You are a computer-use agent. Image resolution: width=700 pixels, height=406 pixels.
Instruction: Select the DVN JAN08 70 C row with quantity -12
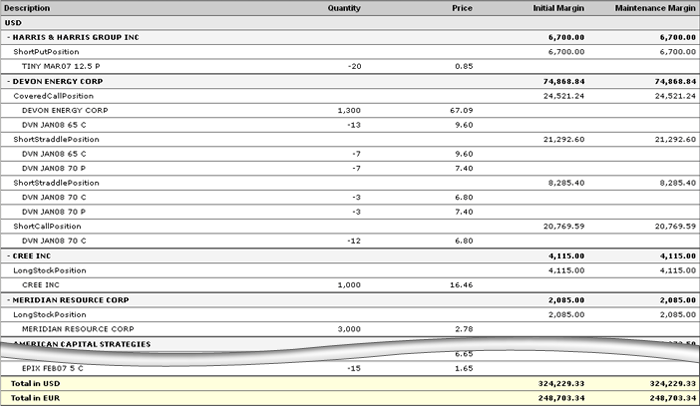tap(350, 241)
